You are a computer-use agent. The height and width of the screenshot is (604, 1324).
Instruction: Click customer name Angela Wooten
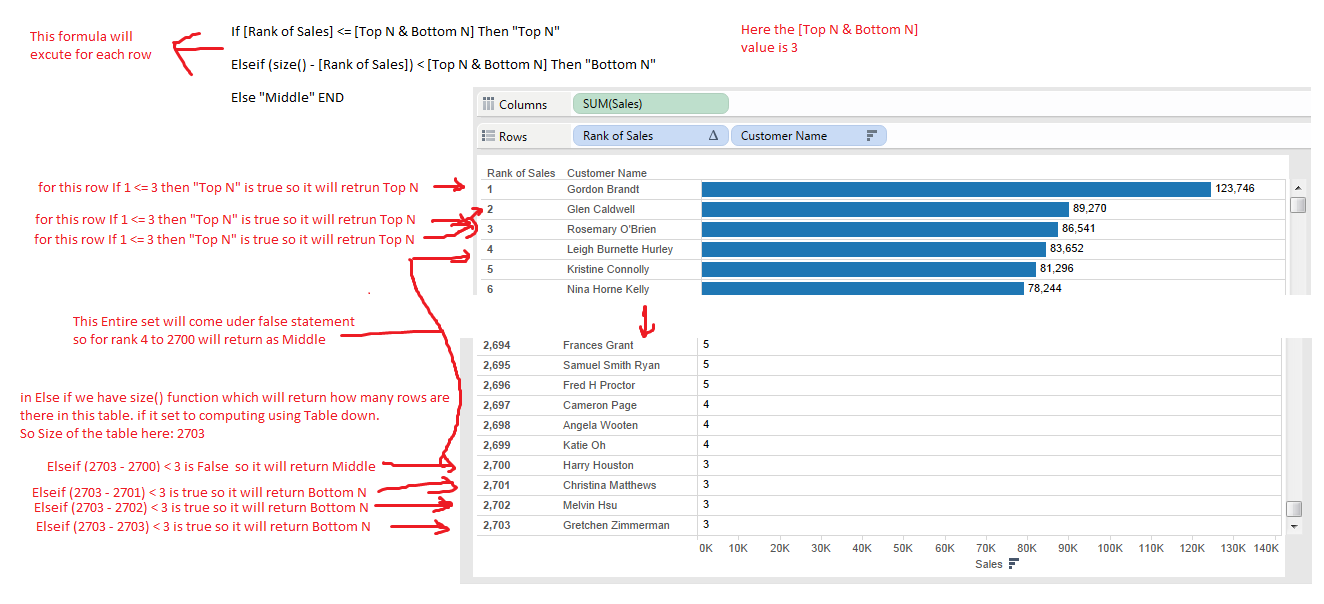(600, 425)
